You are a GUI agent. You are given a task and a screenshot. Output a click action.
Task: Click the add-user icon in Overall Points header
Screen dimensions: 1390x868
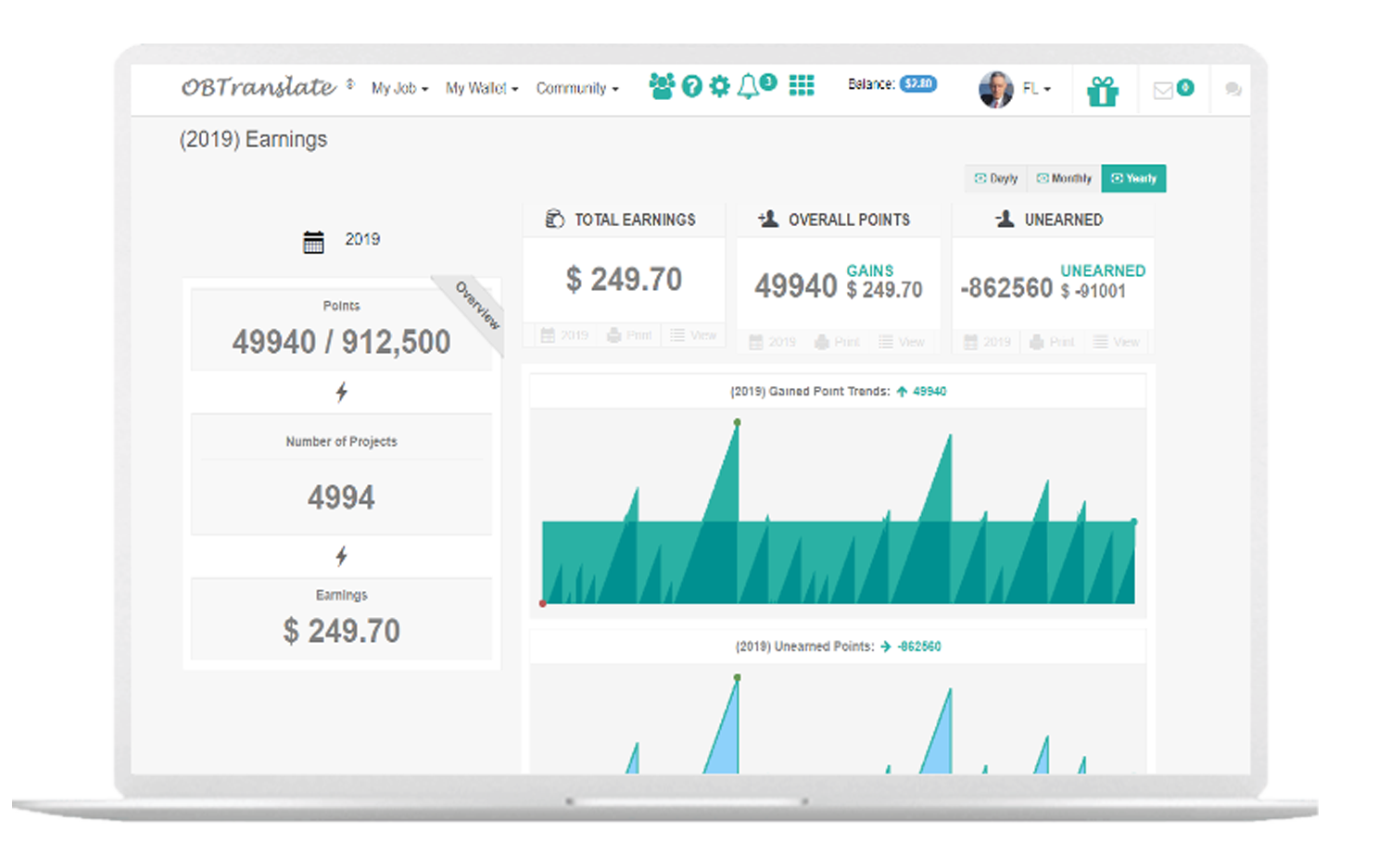pos(768,219)
